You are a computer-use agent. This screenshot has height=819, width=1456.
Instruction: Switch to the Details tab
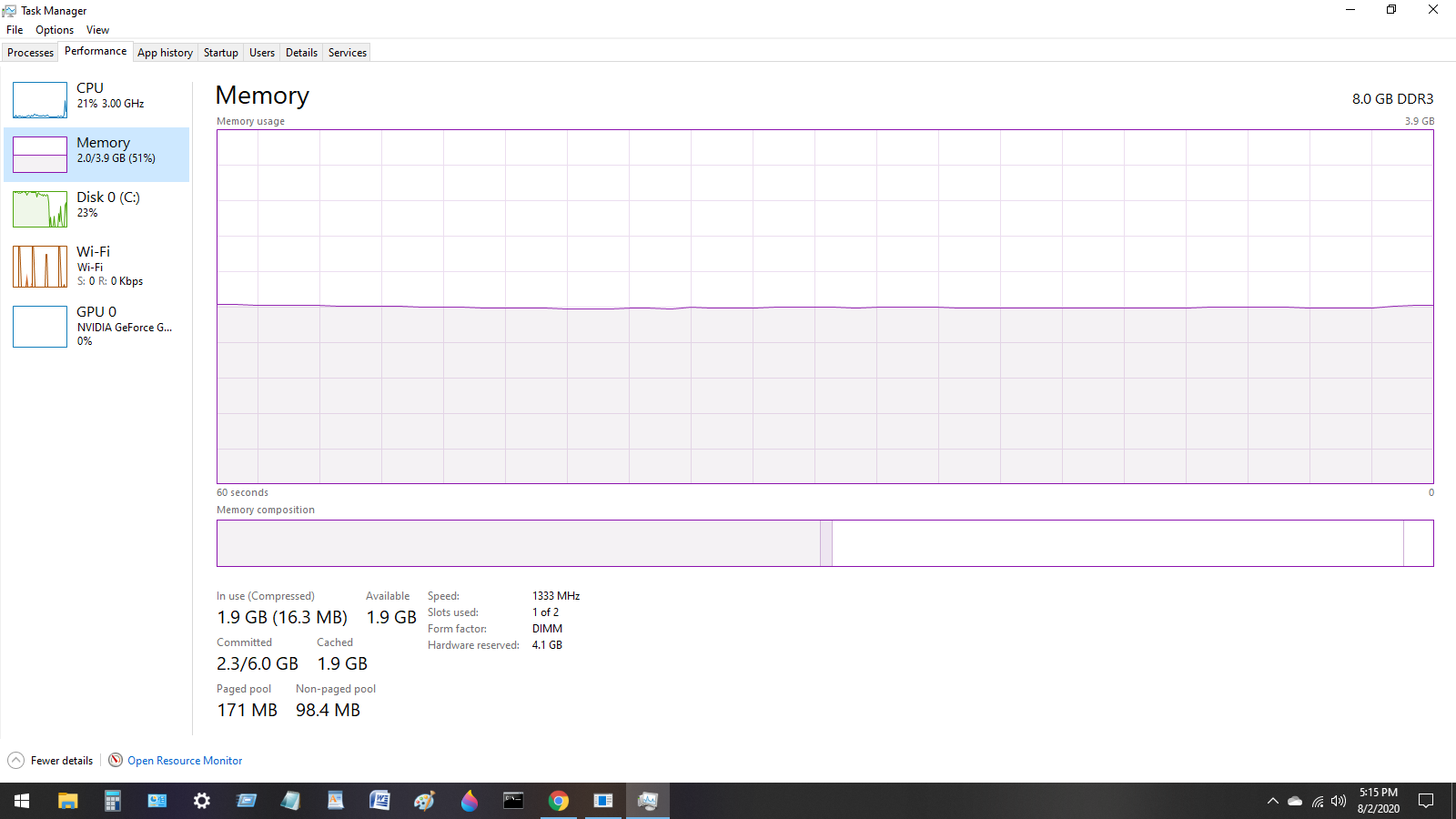click(x=301, y=53)
